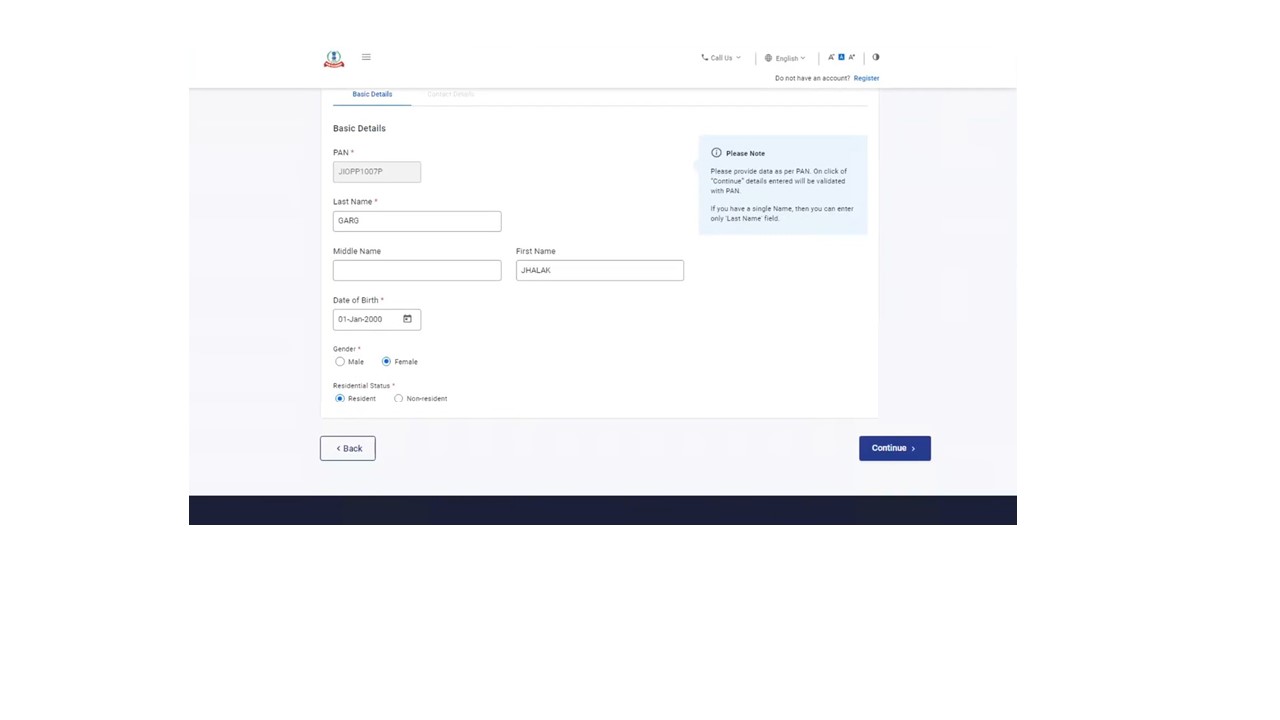Open the hamburger navigation menu

(366, 57)
